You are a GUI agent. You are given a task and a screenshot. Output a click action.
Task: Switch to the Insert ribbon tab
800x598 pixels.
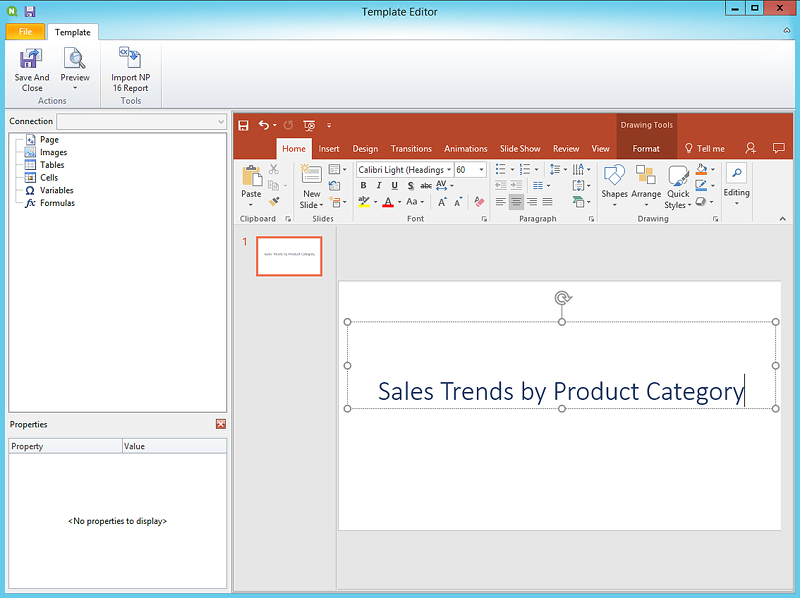[x=329, y=149]
